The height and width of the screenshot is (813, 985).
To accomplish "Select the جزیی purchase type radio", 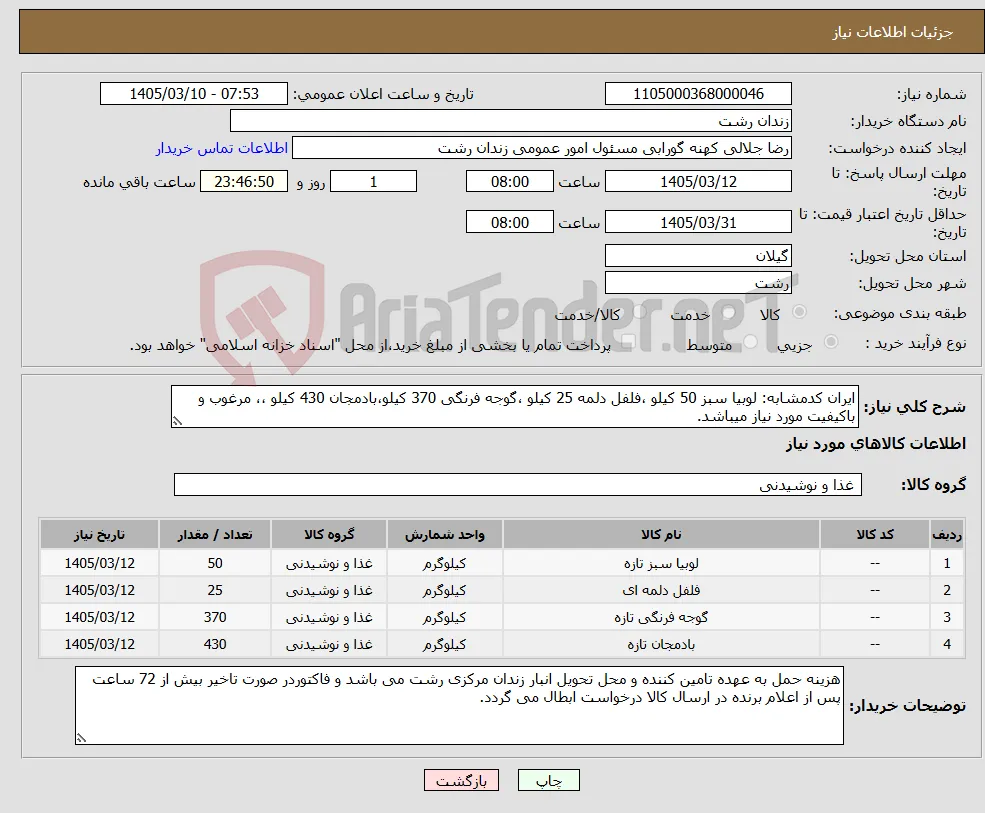I will [830, 341].
